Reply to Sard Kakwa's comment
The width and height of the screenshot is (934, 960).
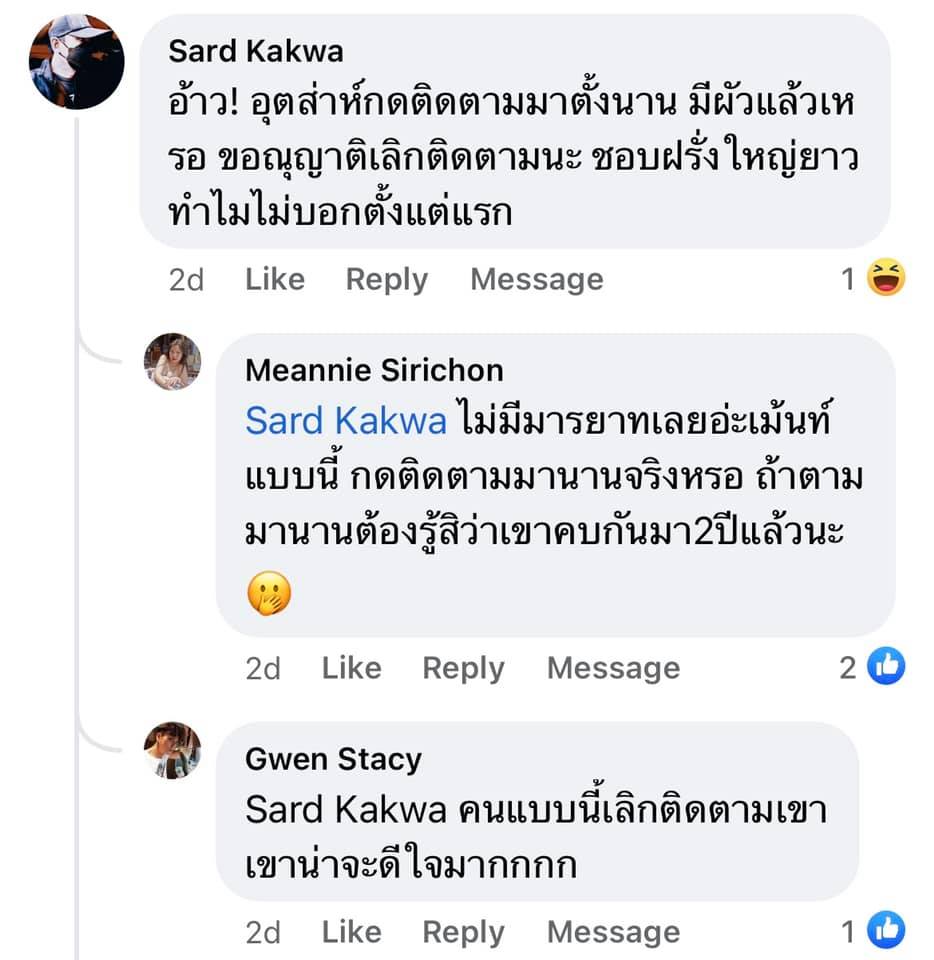(x=387, y=280)
